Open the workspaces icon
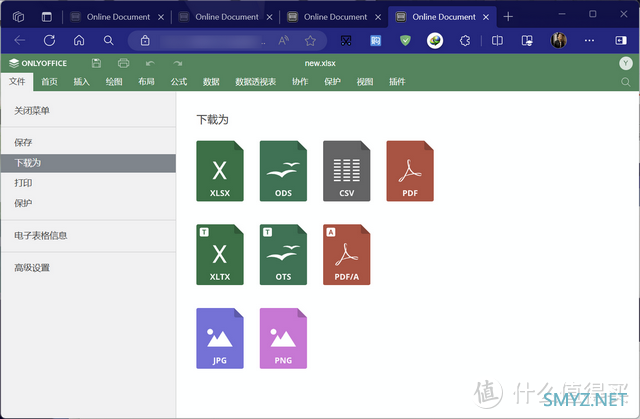Screen dimensions: 640x419 point(18,17)
